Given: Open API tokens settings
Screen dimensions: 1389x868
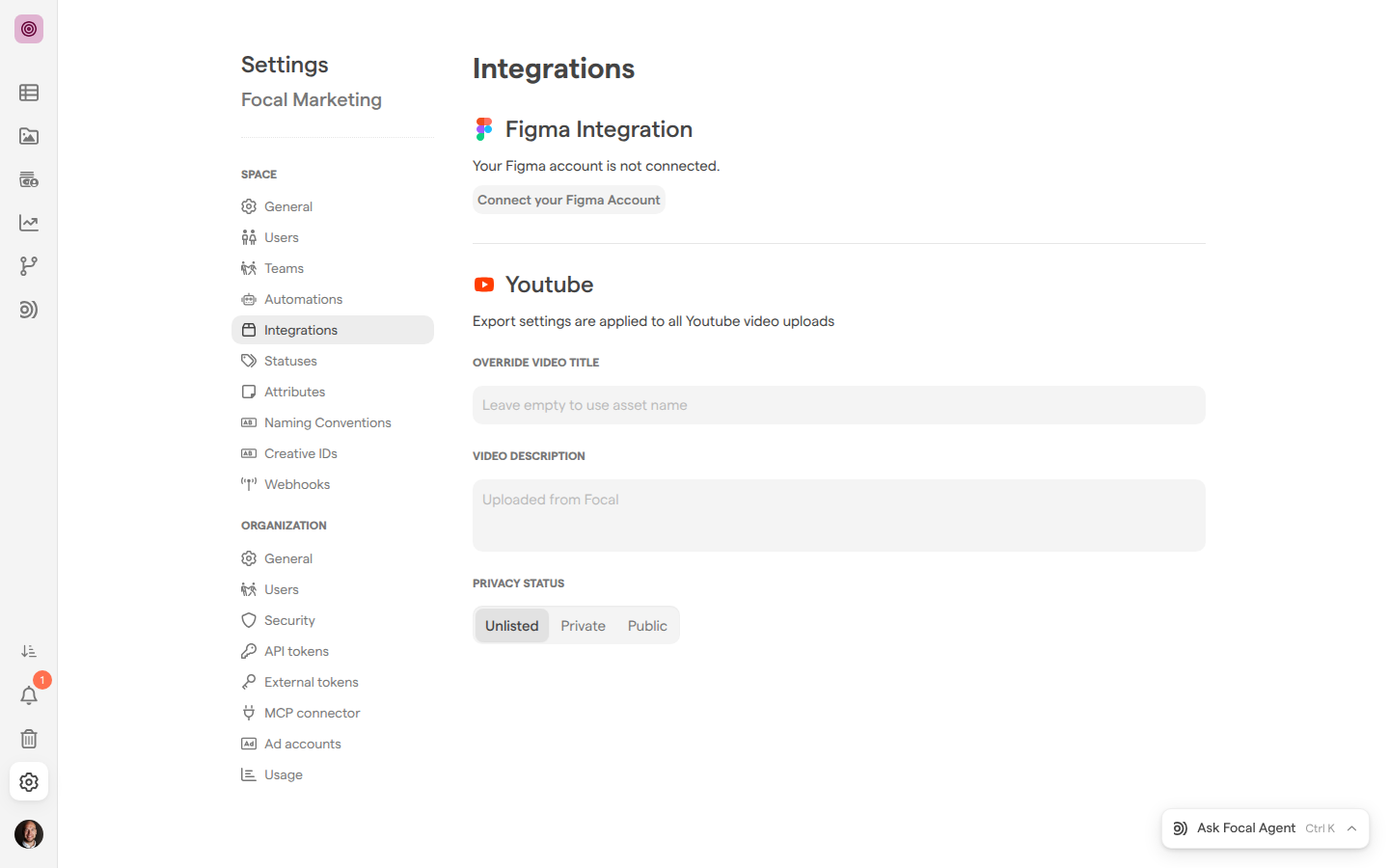Looking at the screenshot, I should coord(333,651).
